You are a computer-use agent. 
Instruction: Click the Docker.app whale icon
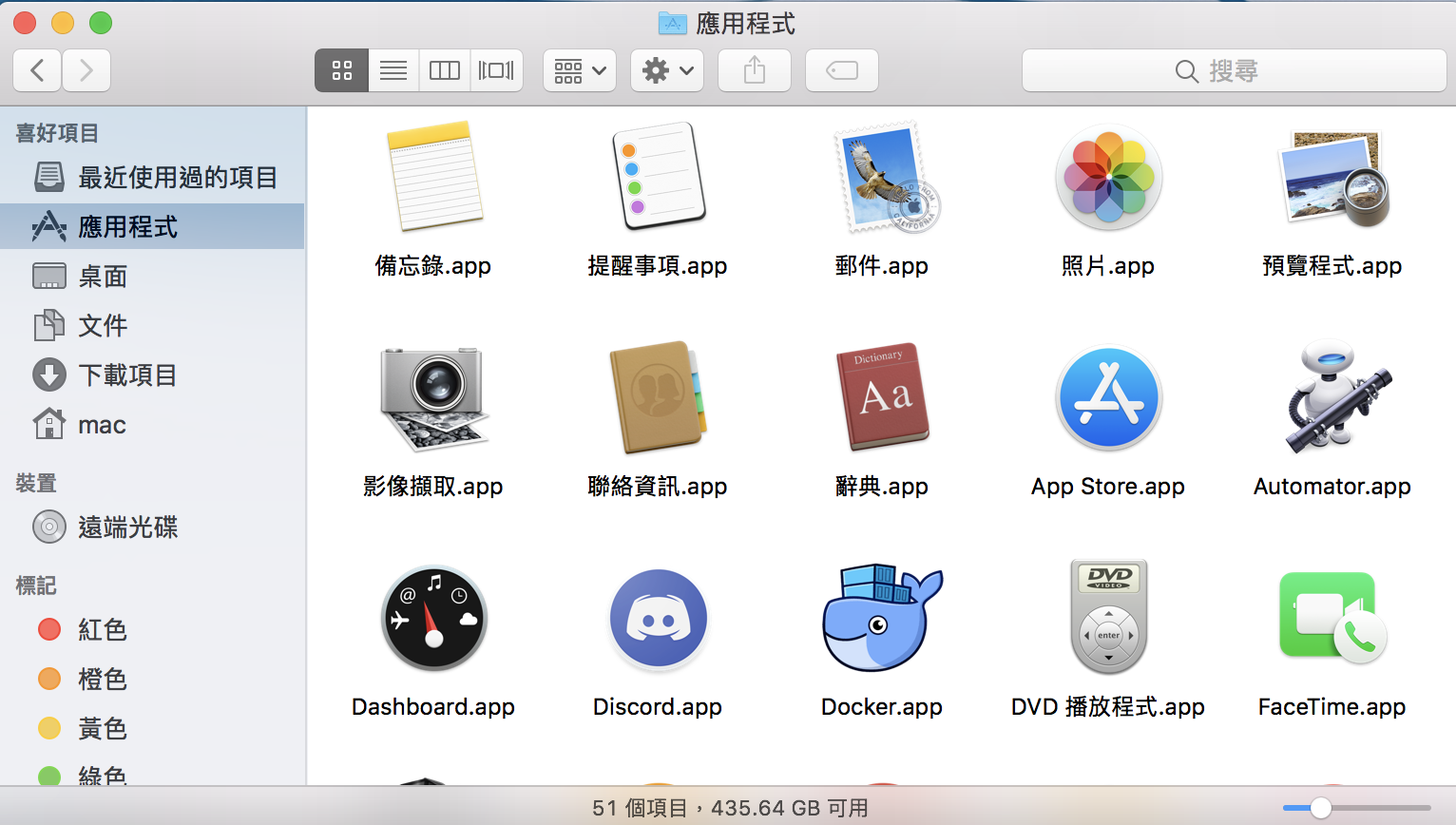pyautogui.click(x=882, y=617)
